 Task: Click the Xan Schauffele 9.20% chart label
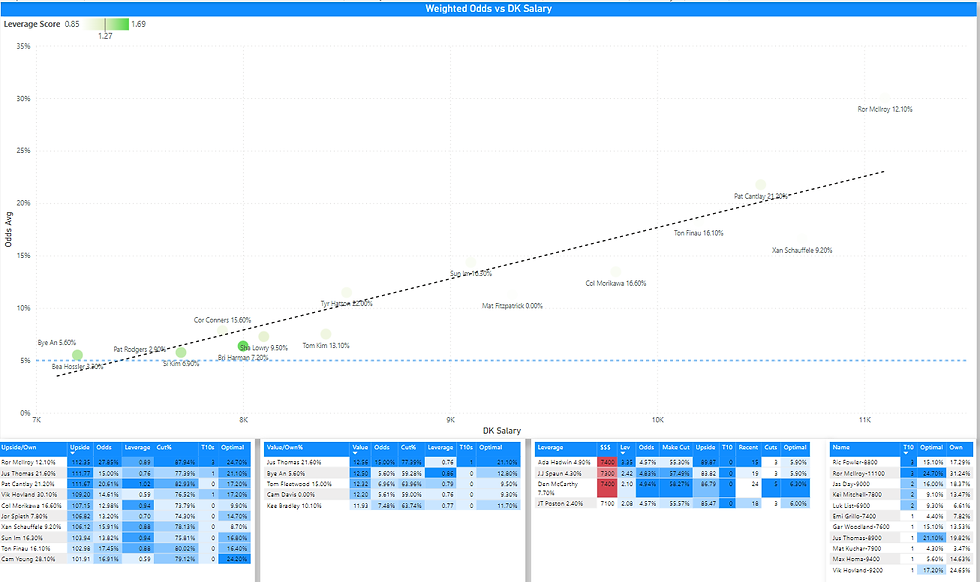[802, 250]
